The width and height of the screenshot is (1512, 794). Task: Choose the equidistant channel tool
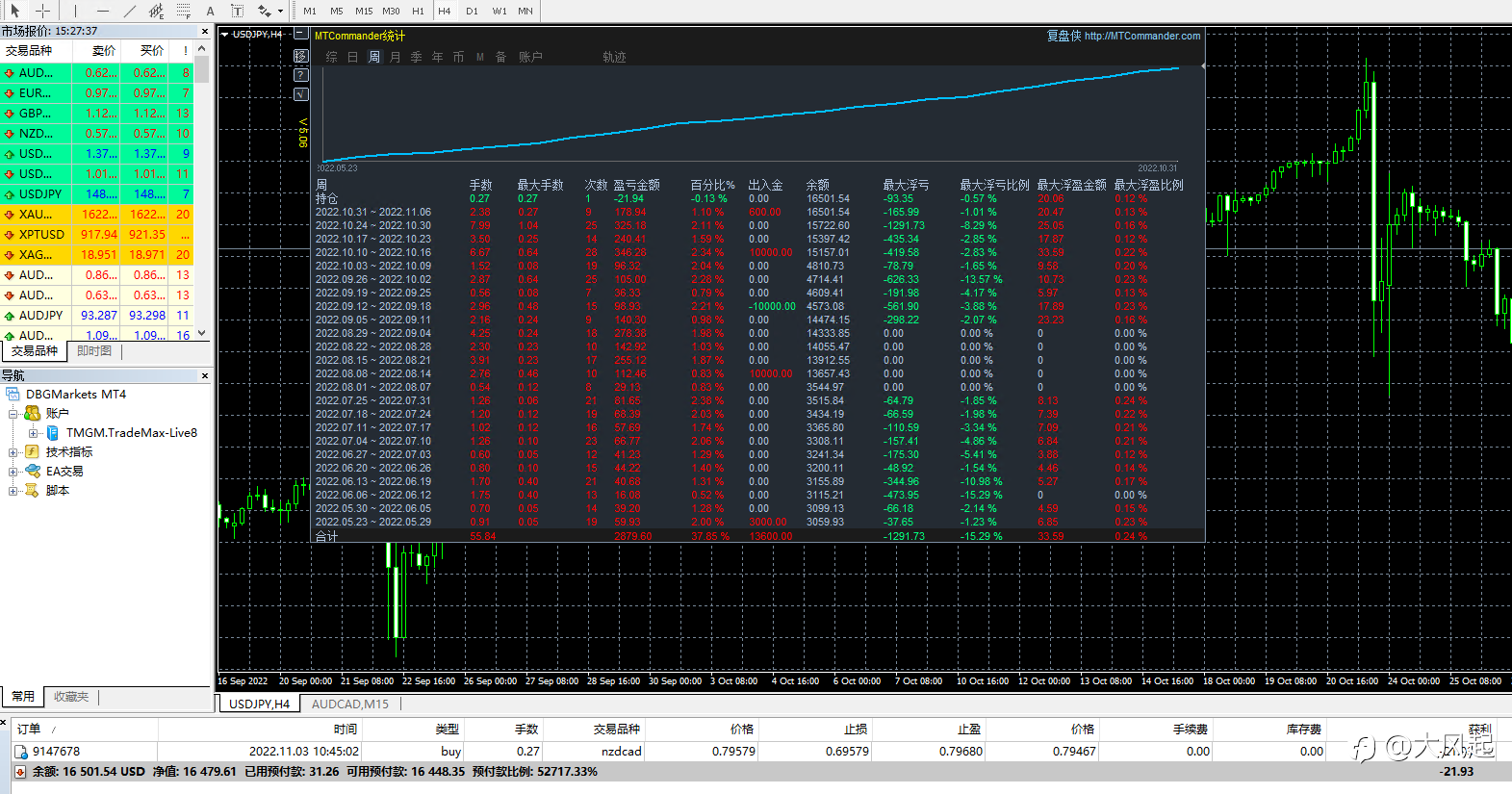[x=156, y=11]
